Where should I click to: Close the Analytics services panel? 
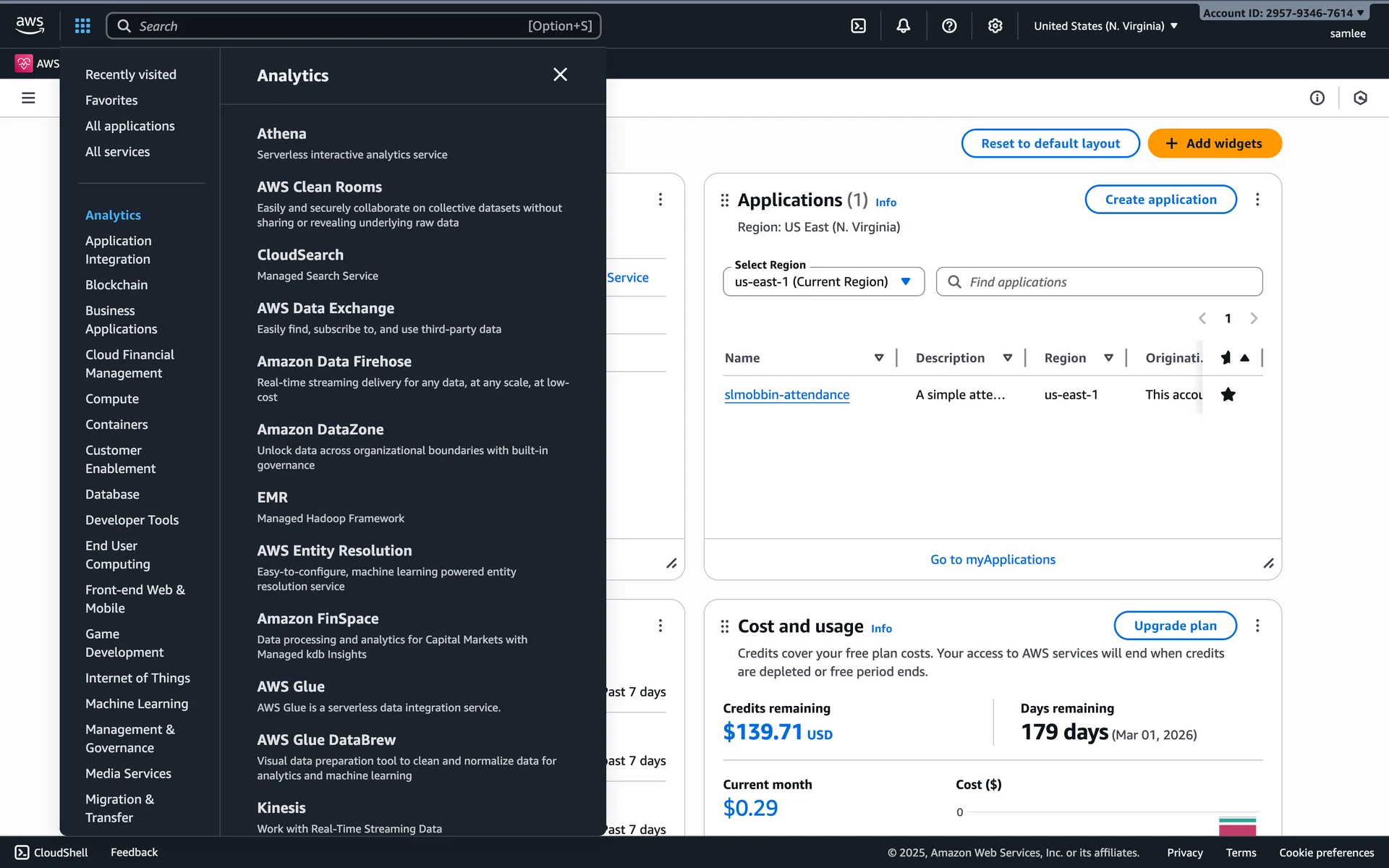click(x=560, y=75)
